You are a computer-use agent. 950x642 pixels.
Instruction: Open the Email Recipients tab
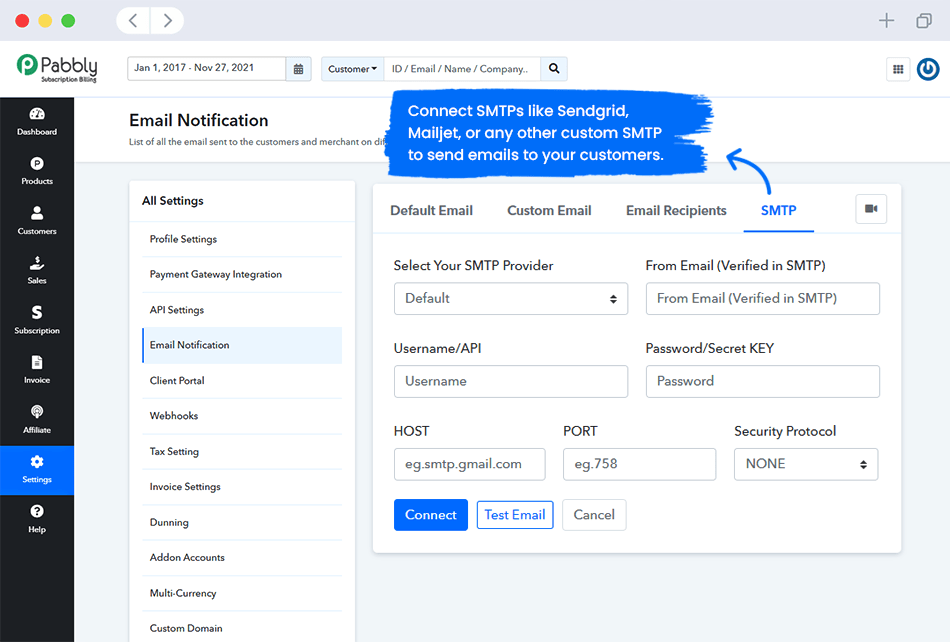676,210
